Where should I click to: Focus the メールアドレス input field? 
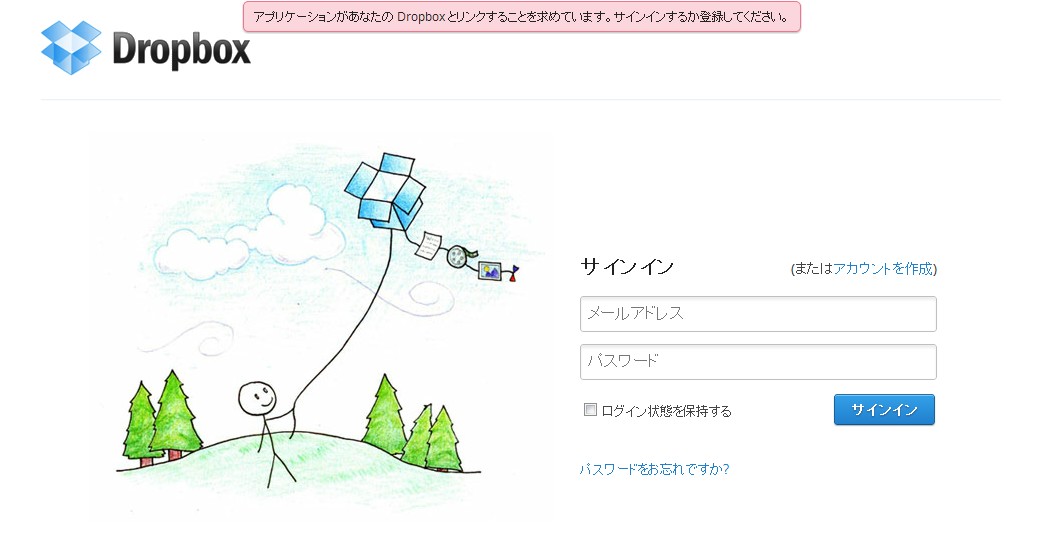758,314
